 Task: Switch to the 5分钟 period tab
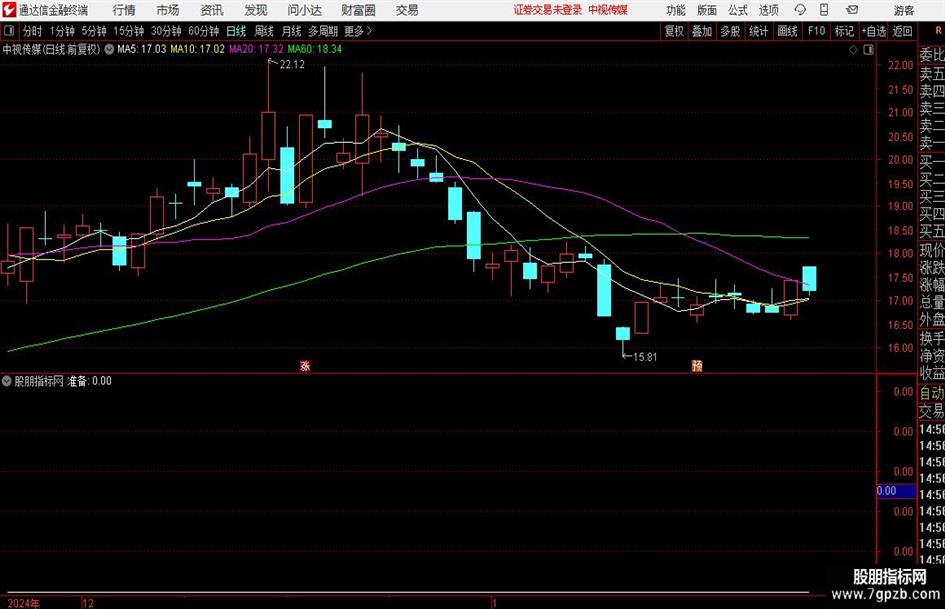coord(94,31)
